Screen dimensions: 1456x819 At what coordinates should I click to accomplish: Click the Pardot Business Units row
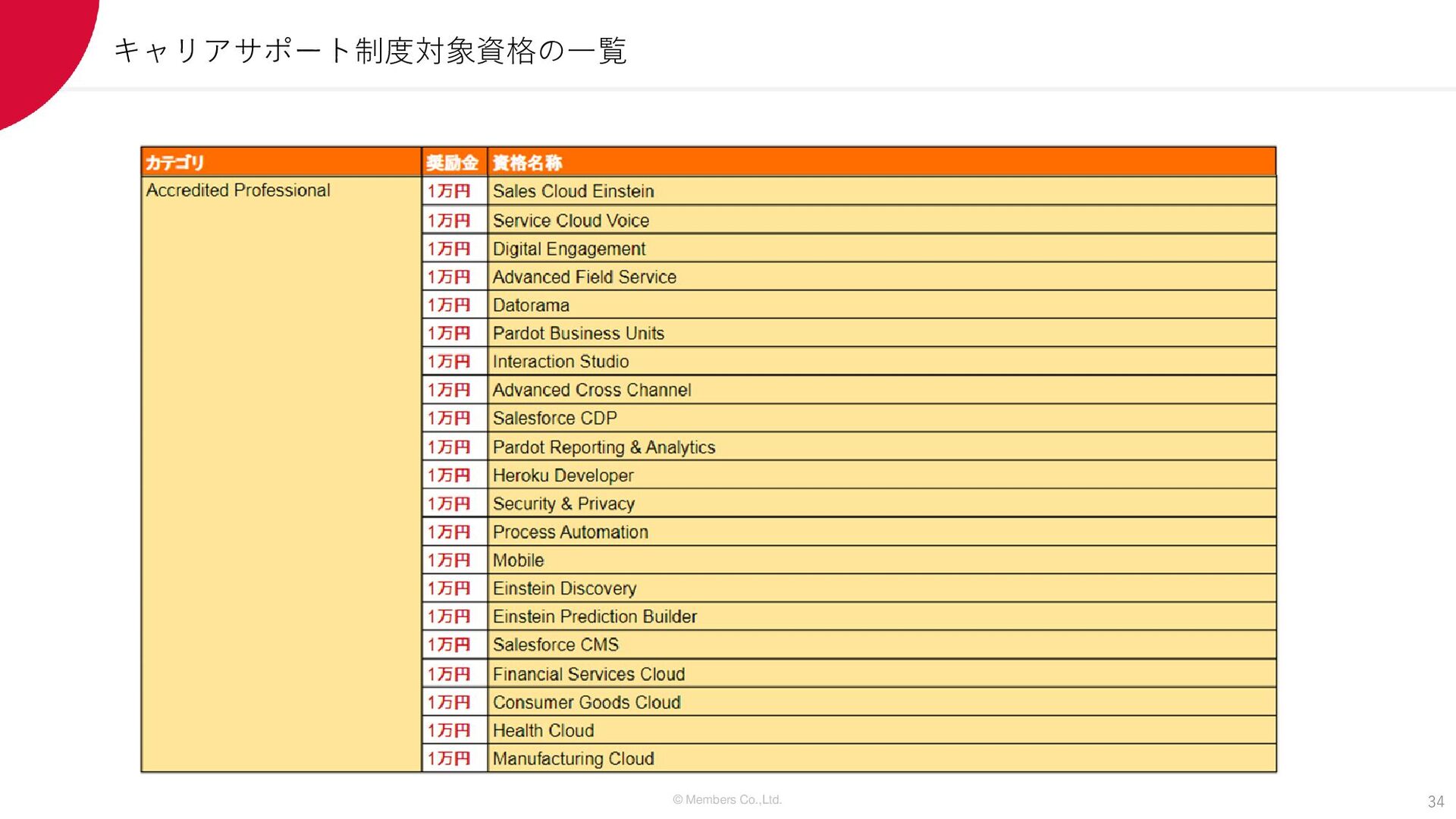[x=882, y=333]
